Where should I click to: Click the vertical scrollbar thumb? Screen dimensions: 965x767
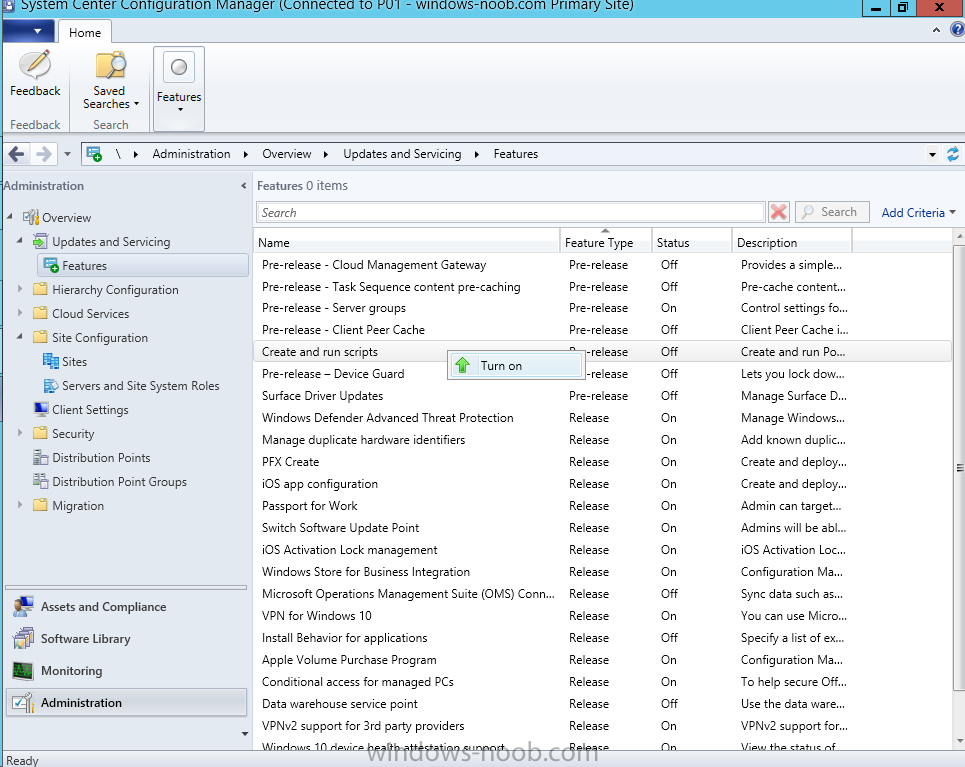point(959,468)
